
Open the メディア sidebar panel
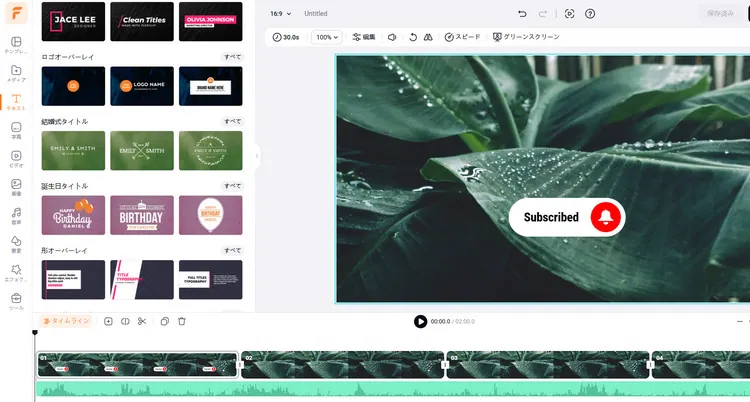click(16, 74)
